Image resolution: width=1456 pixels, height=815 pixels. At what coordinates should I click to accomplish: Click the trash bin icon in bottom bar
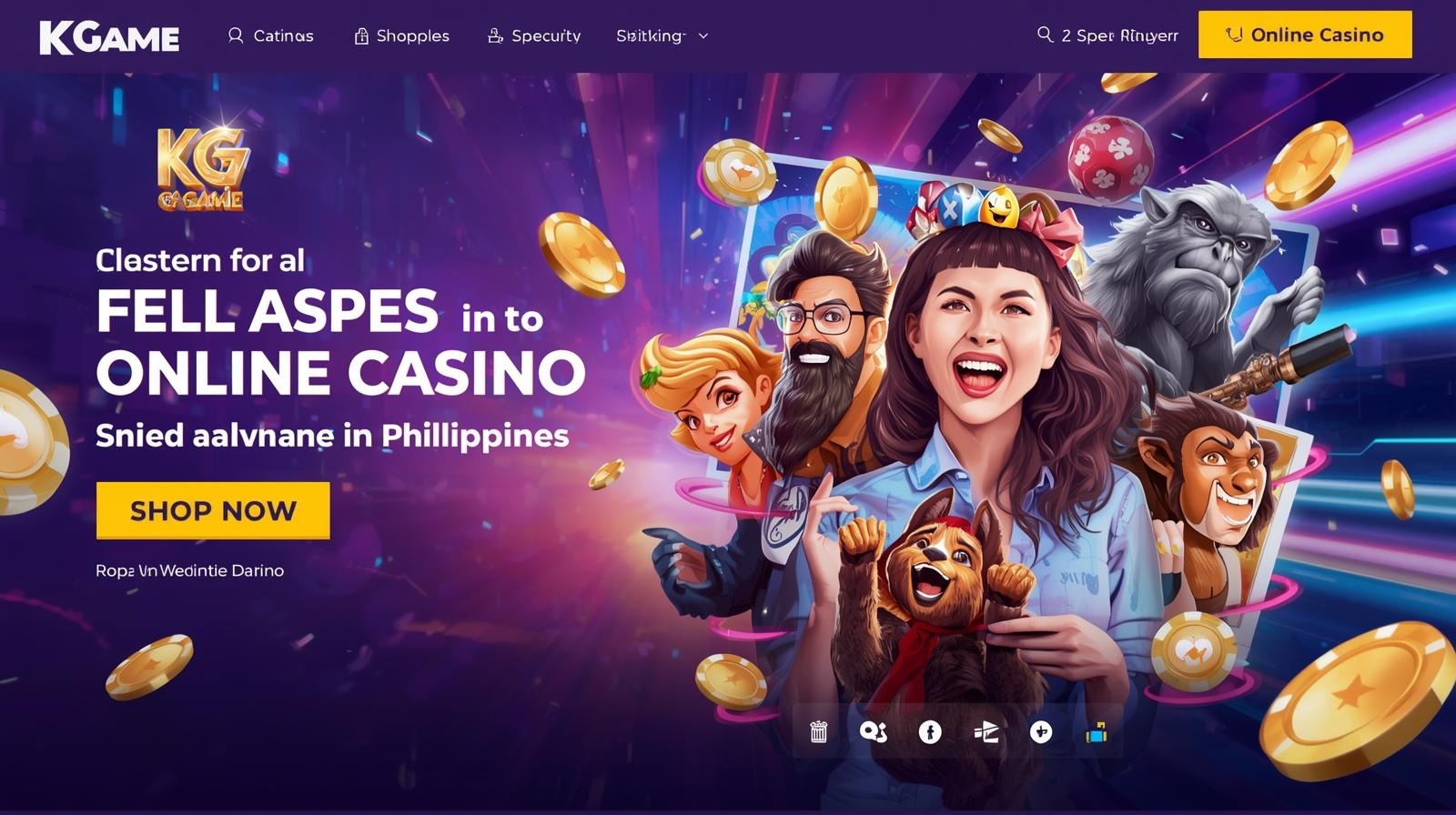(818, 731)
